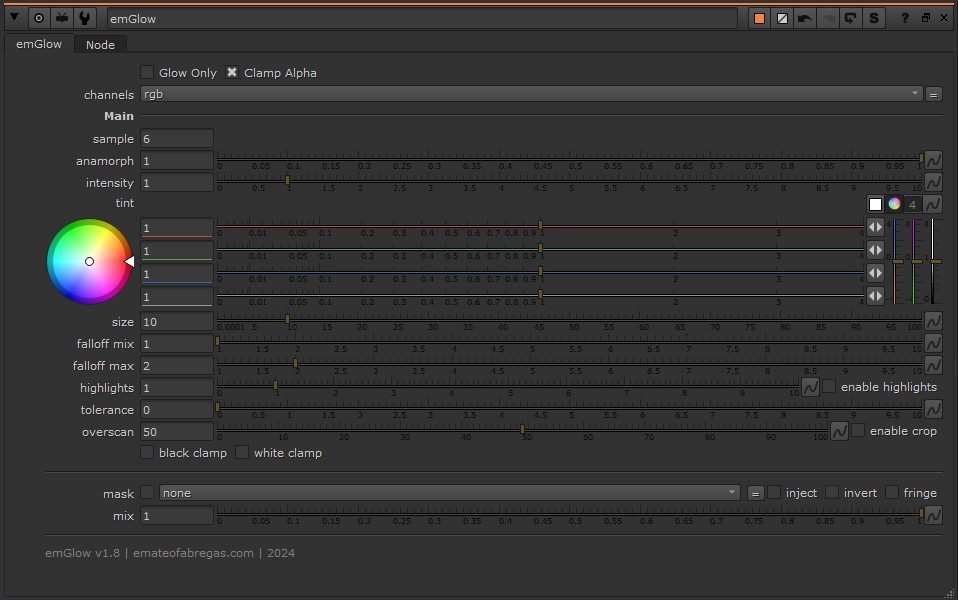
Task: Enable the black clamp checkbox
Action: (147, 453)
